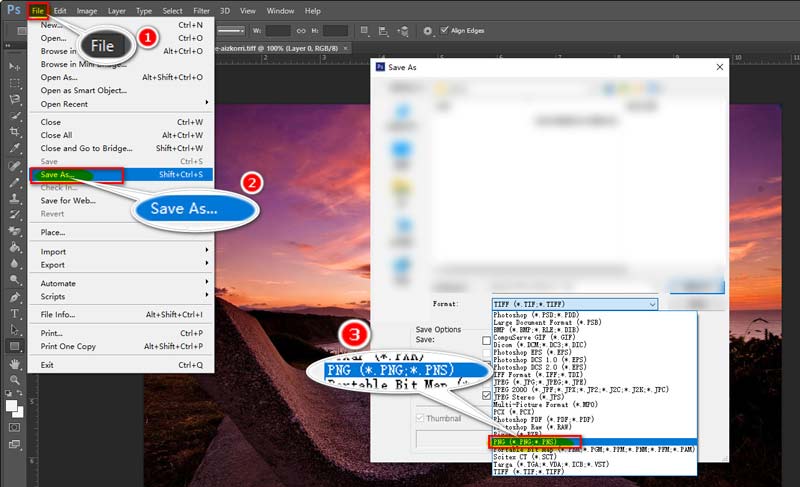
Task: Select the Rectangle shape tool
Action: pyautogui.click(x=14, y=346)
